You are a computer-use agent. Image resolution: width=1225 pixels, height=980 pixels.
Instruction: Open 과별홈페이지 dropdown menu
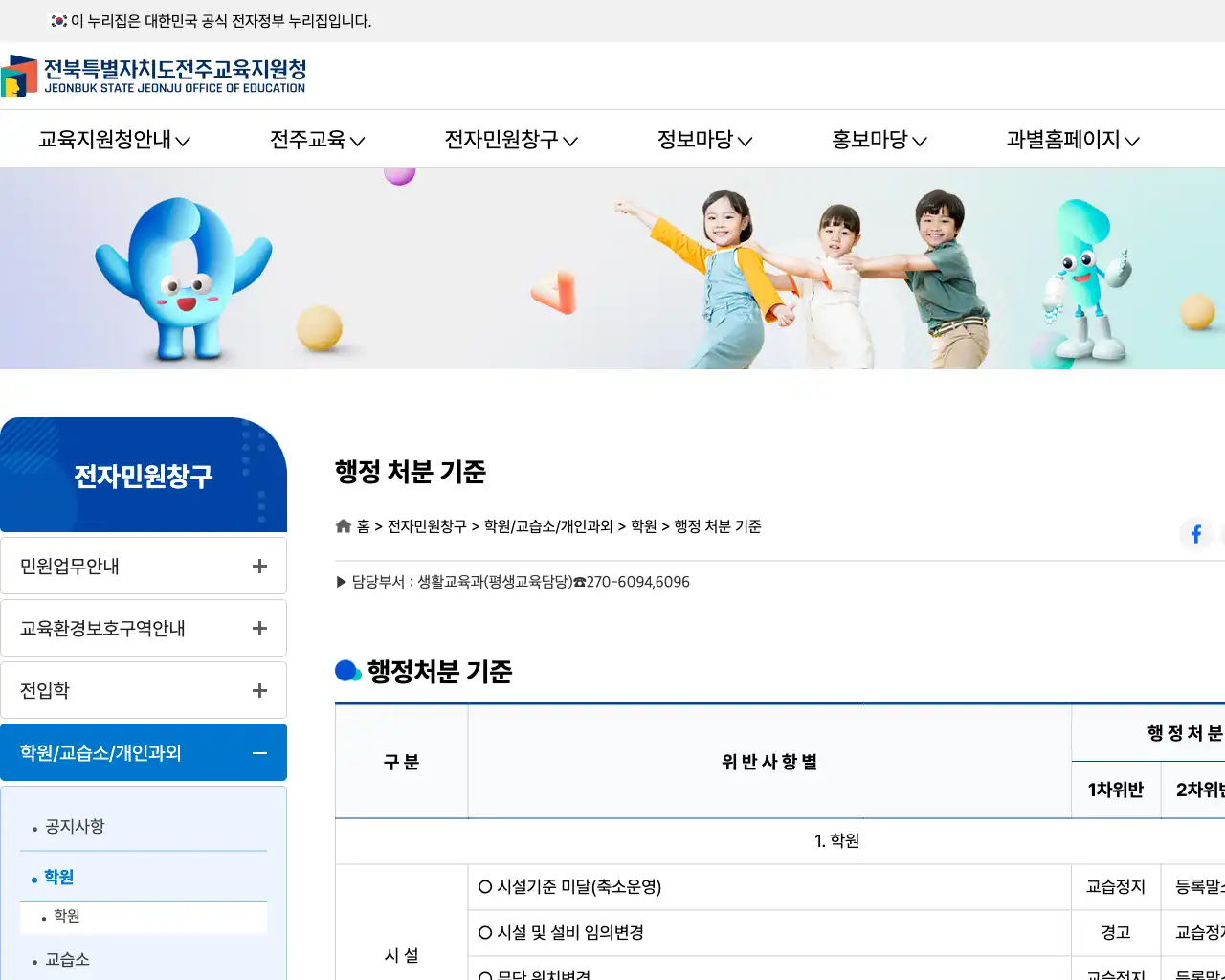(x=1073, y=140)
